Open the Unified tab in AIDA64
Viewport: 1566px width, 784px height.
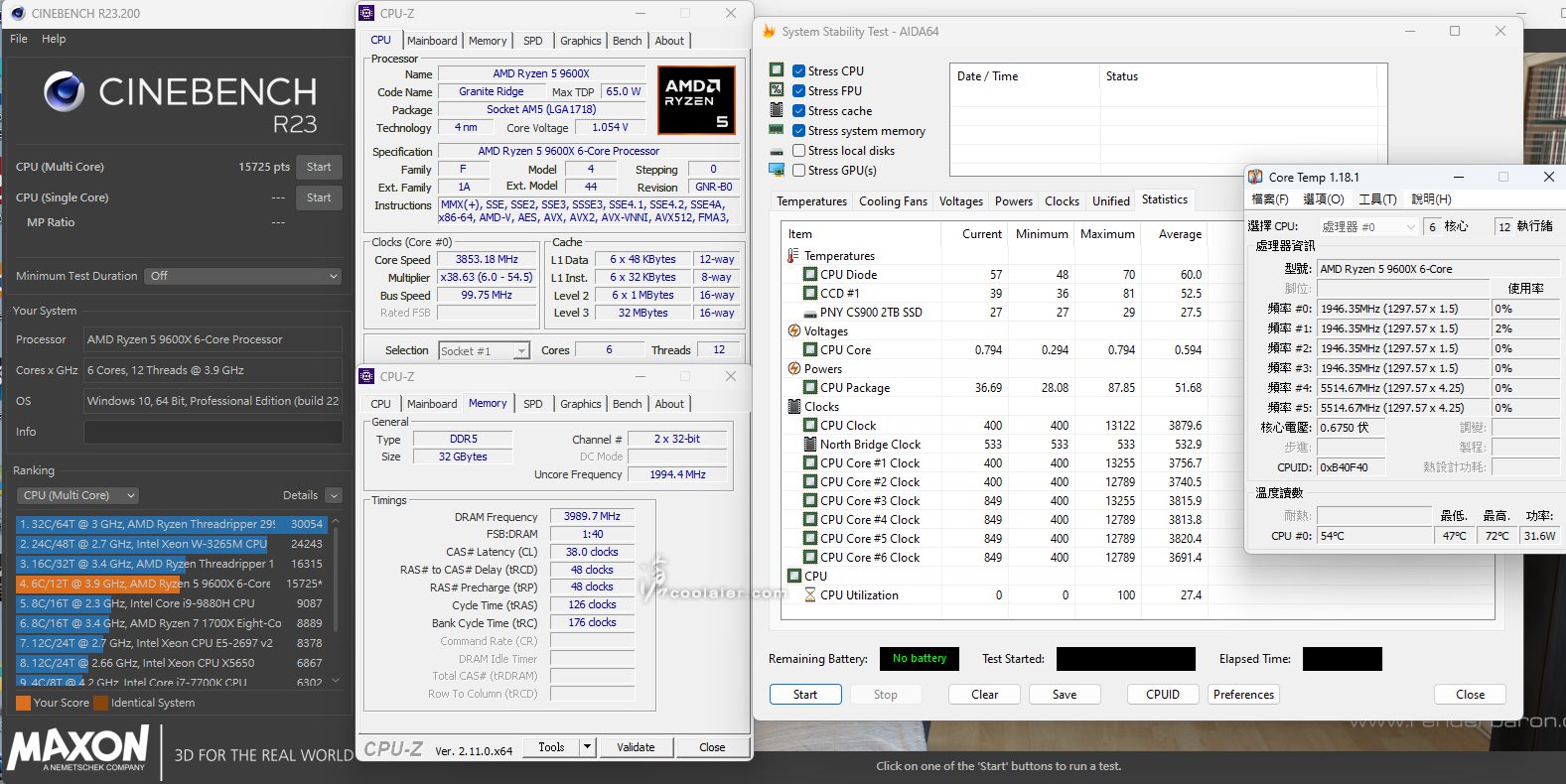pyautogui.click(x=1111, y=200)
